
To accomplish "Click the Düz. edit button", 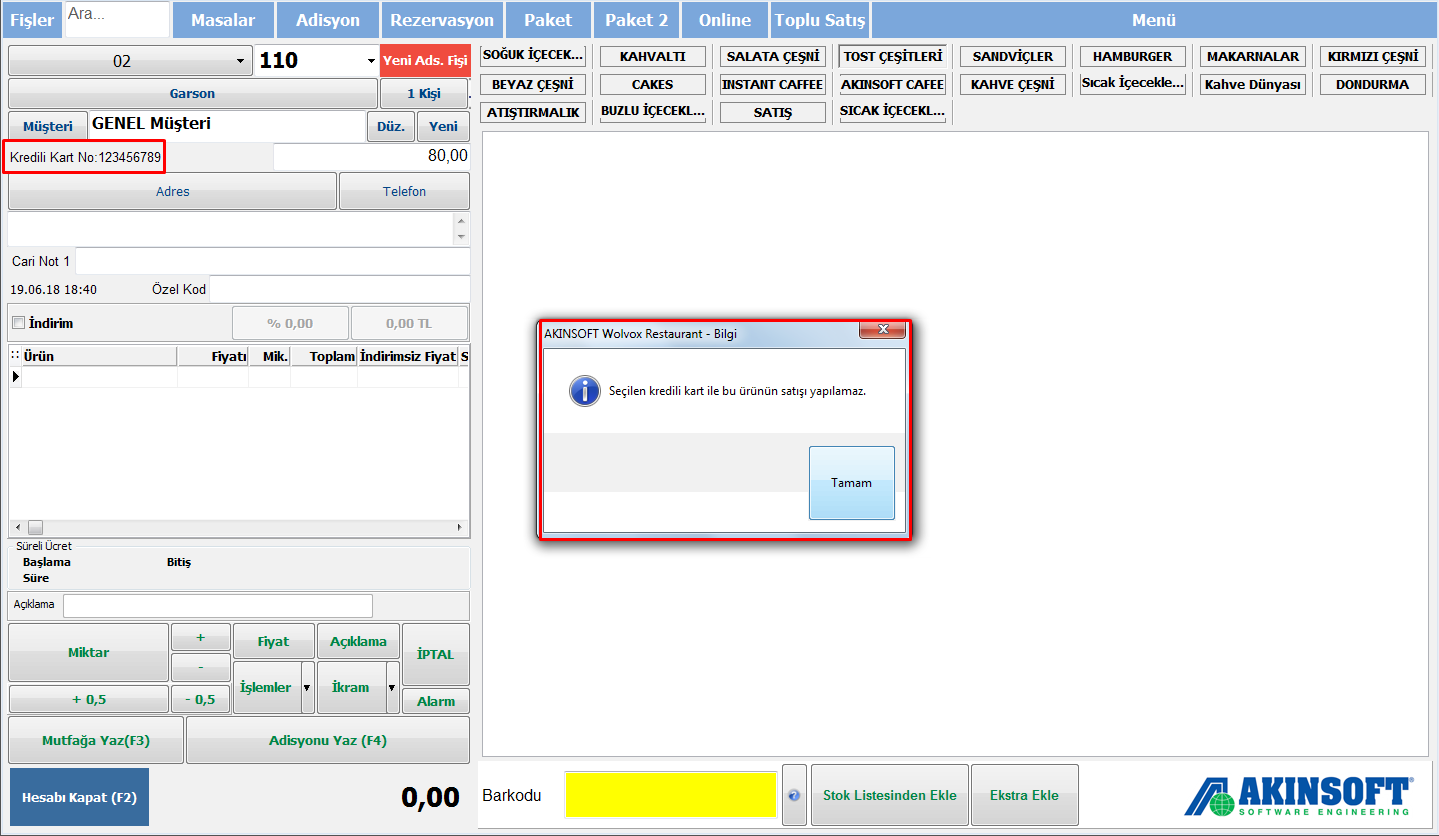I will click(x=391, y=126).
